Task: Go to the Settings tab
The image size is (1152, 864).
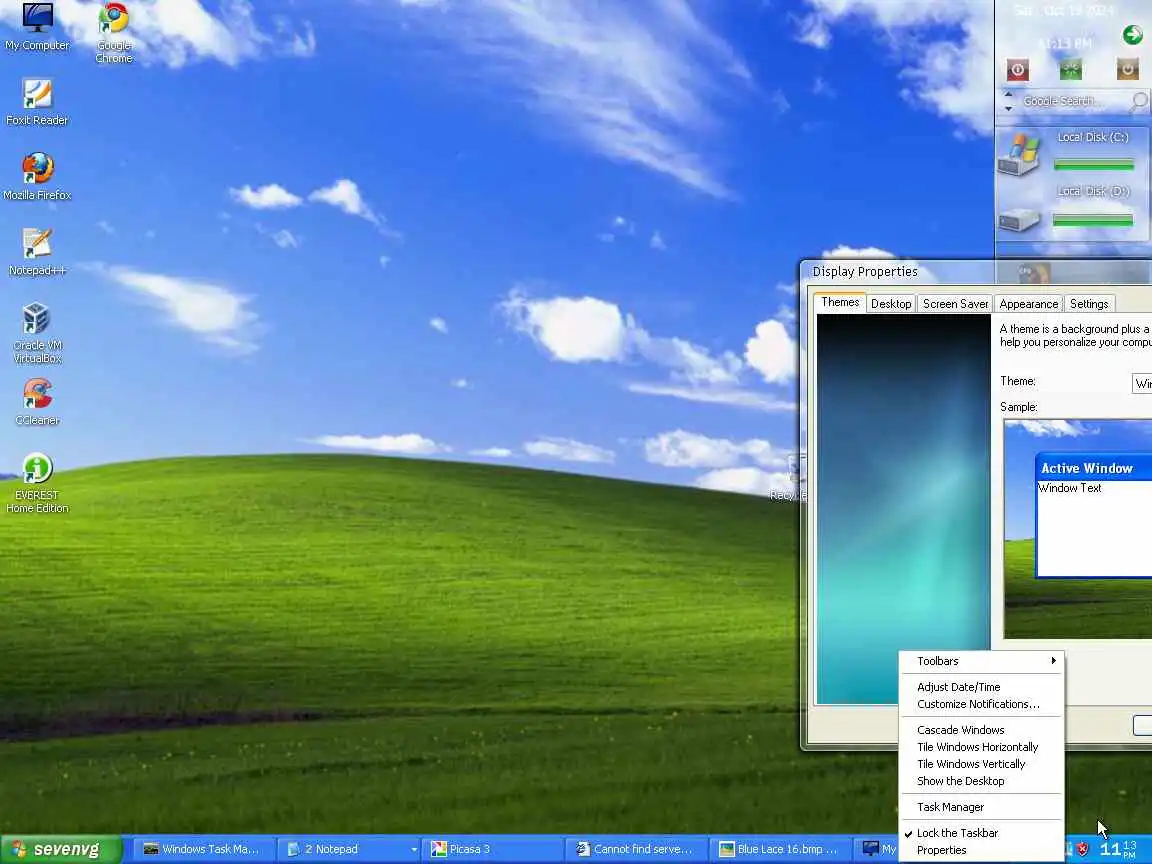Action: [1089, 303]
